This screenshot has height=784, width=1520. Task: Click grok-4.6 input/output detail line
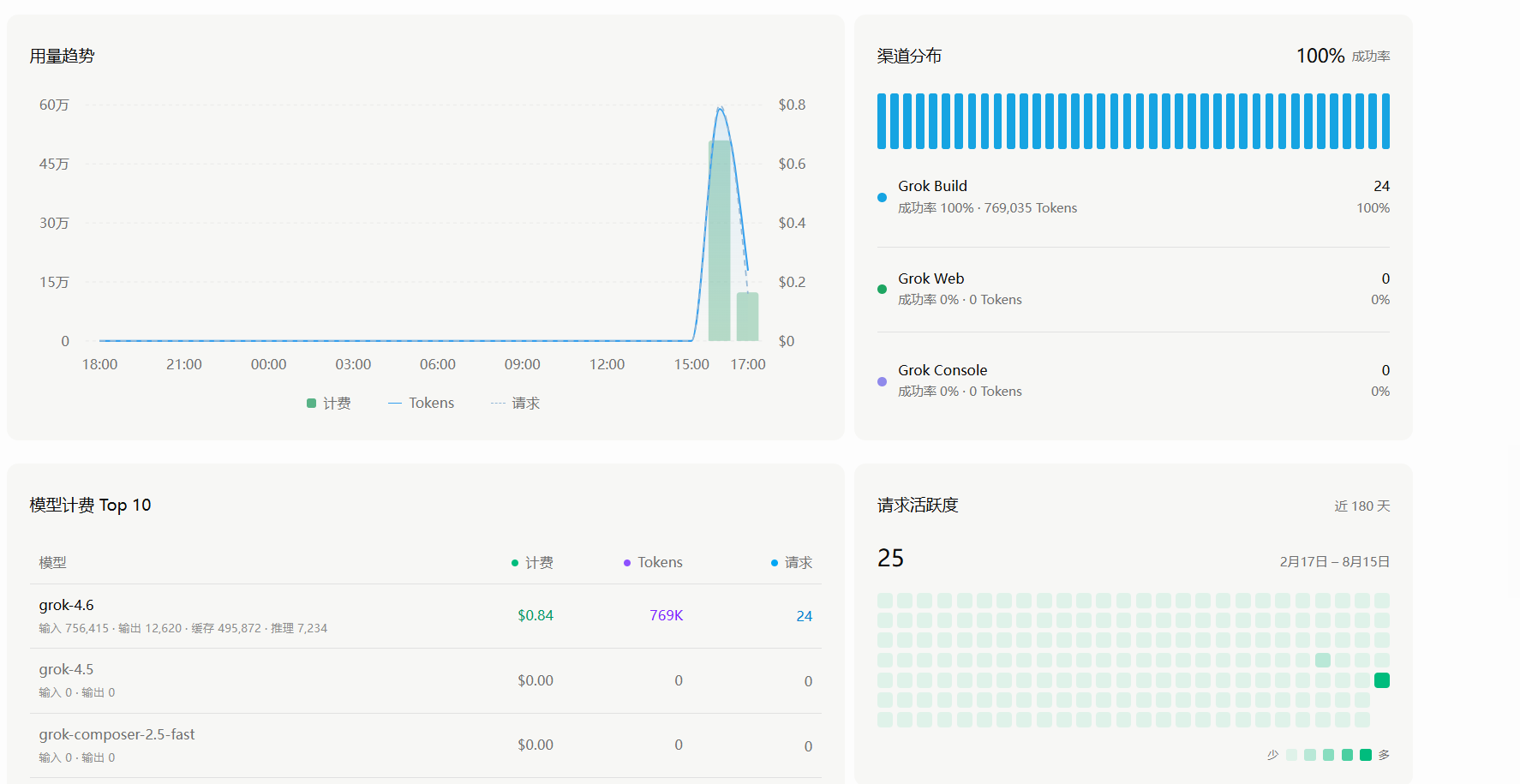[x=183, y=628]
